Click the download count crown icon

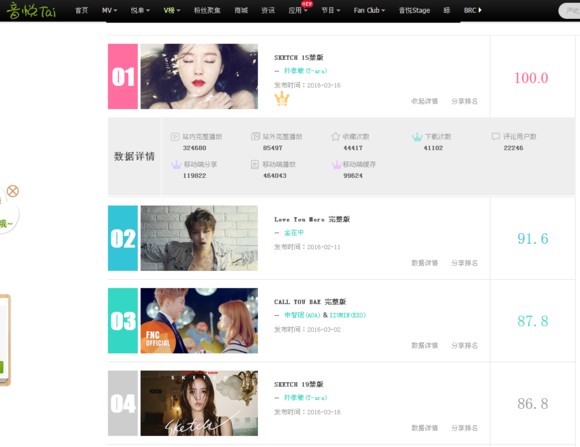point(417,137)
